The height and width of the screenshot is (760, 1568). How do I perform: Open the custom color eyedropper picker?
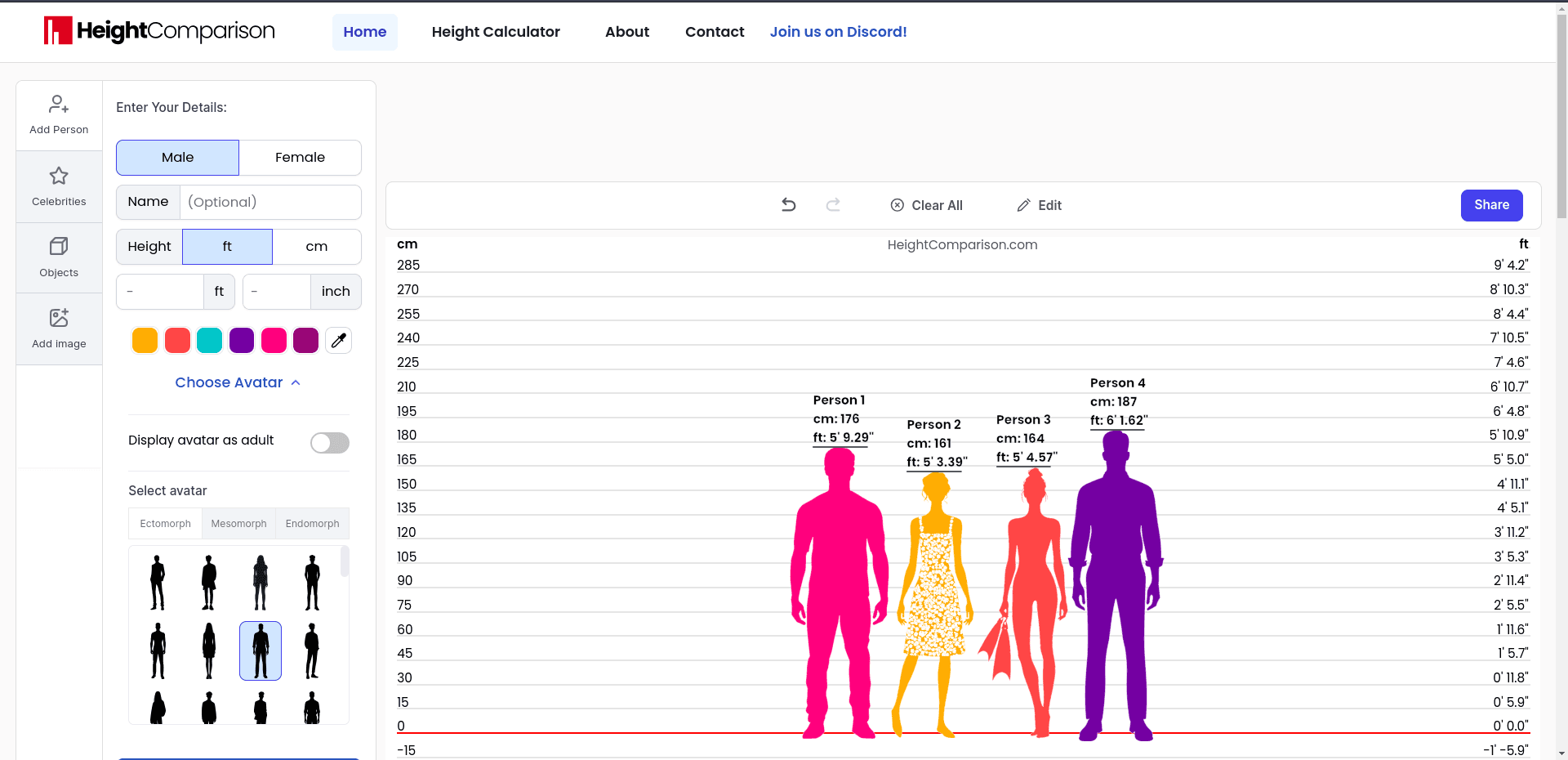pyautogui.click(x=338, y=340)
